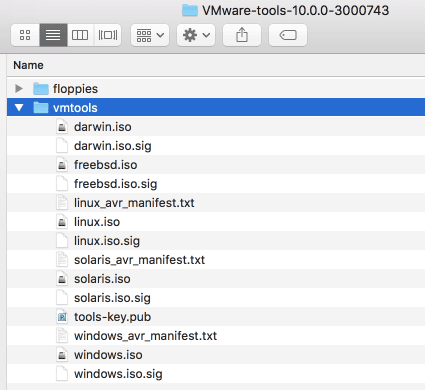Image resolution: width=425 pixels, height=390 pixels.
Task: Select the windows.iso file name
Action: pos(108,355)
